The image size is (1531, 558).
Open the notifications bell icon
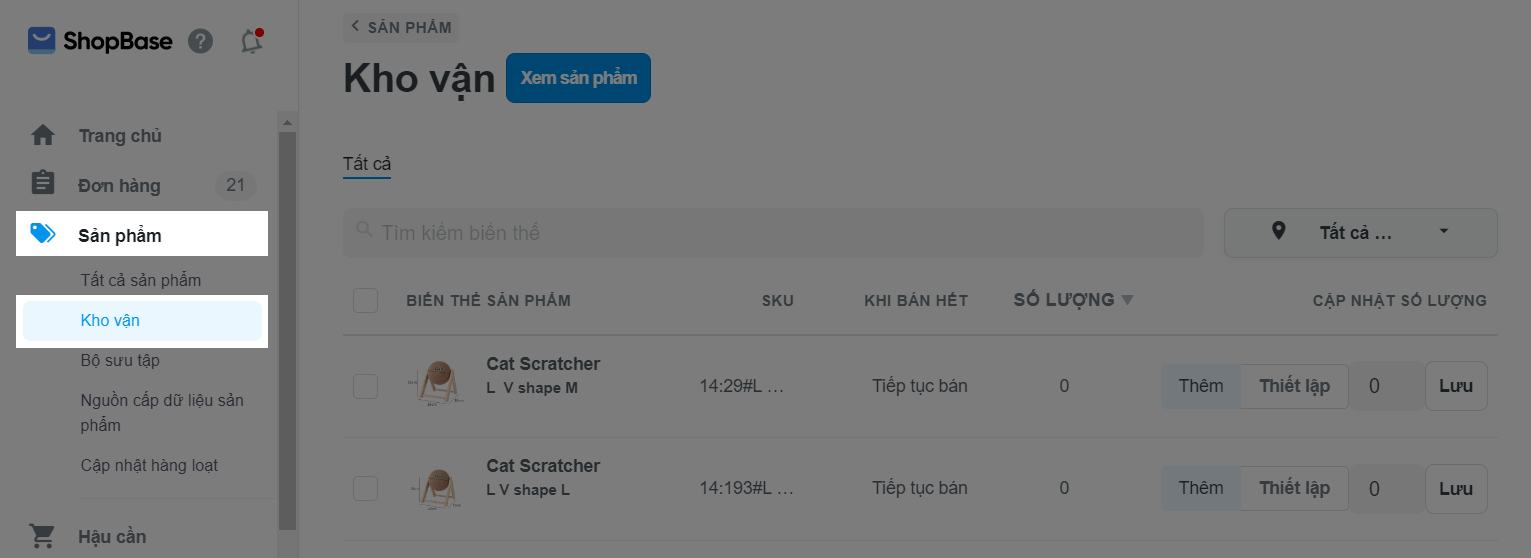coord(252,41)
